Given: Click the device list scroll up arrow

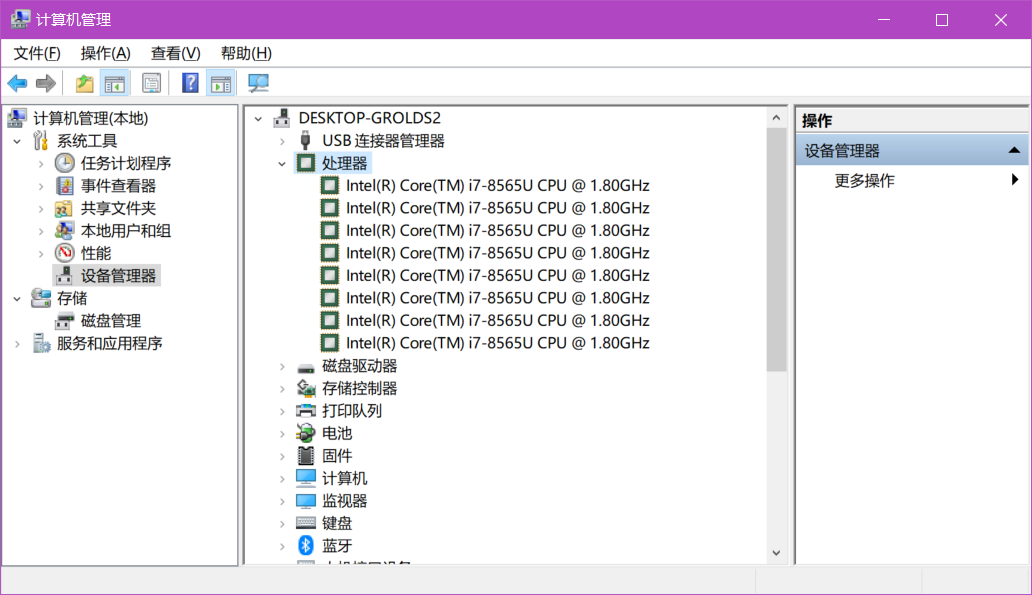Looking at the screenshot, I should pos(776,118).
